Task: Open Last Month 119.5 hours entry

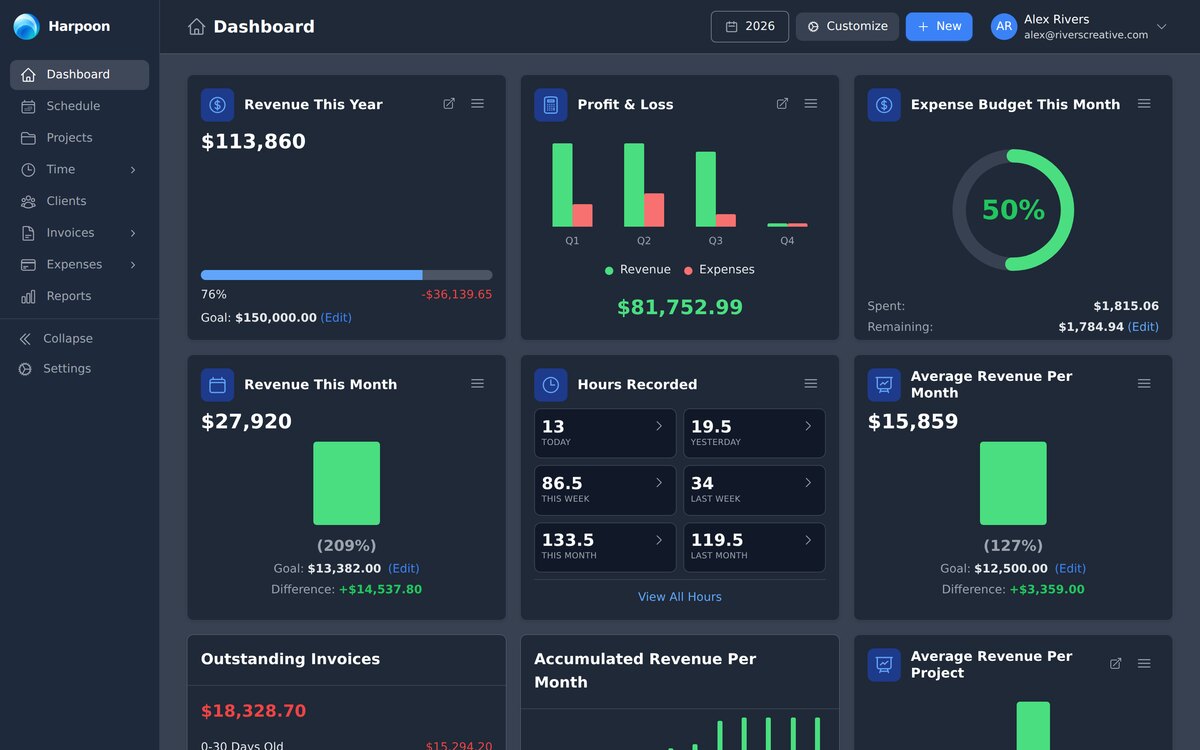Action: click(754, 547)
